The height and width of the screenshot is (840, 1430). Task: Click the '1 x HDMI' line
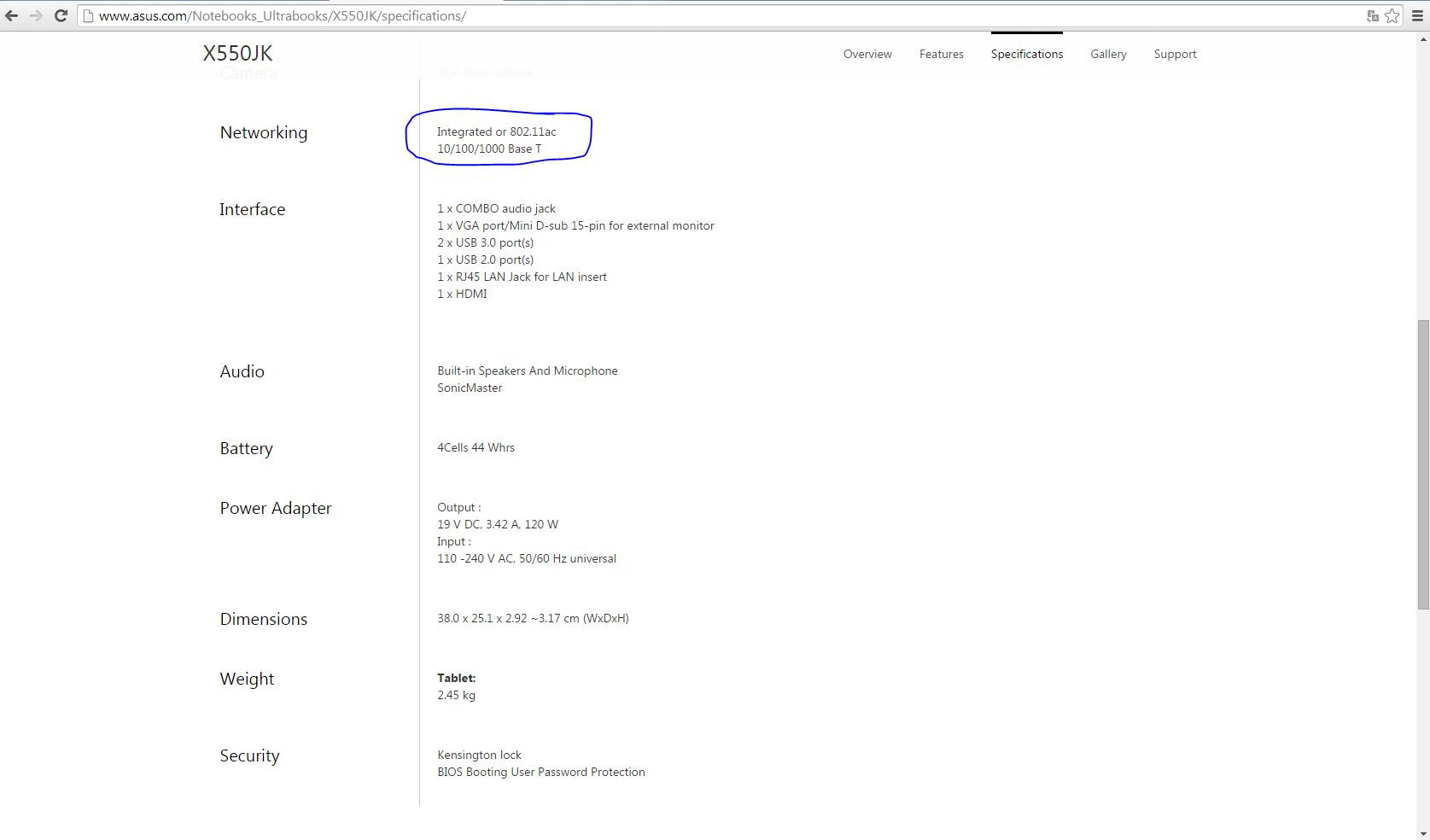tap(462, 294)
